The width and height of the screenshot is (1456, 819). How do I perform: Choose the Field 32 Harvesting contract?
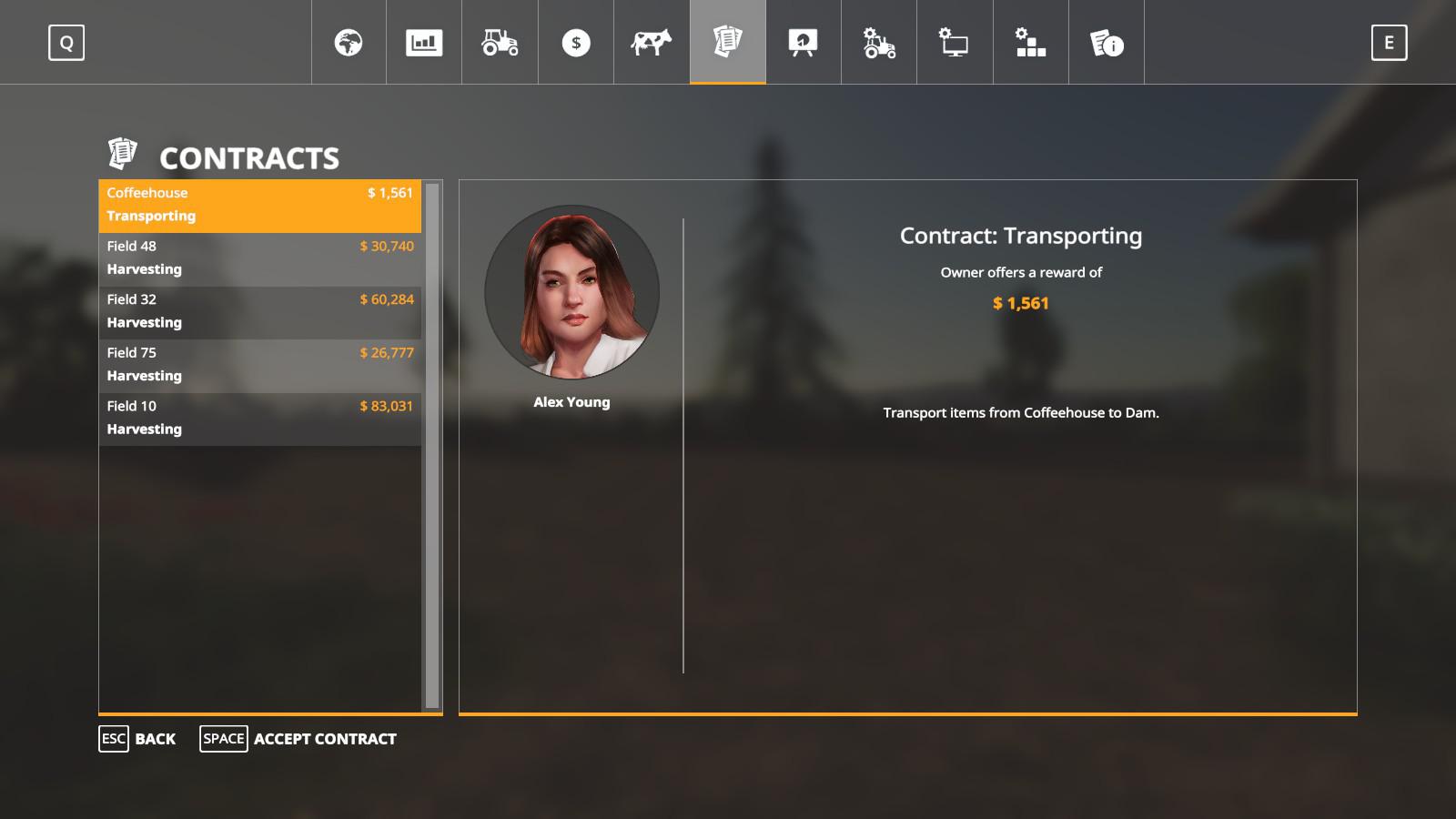pyautogui.click(x=259, y=311)
